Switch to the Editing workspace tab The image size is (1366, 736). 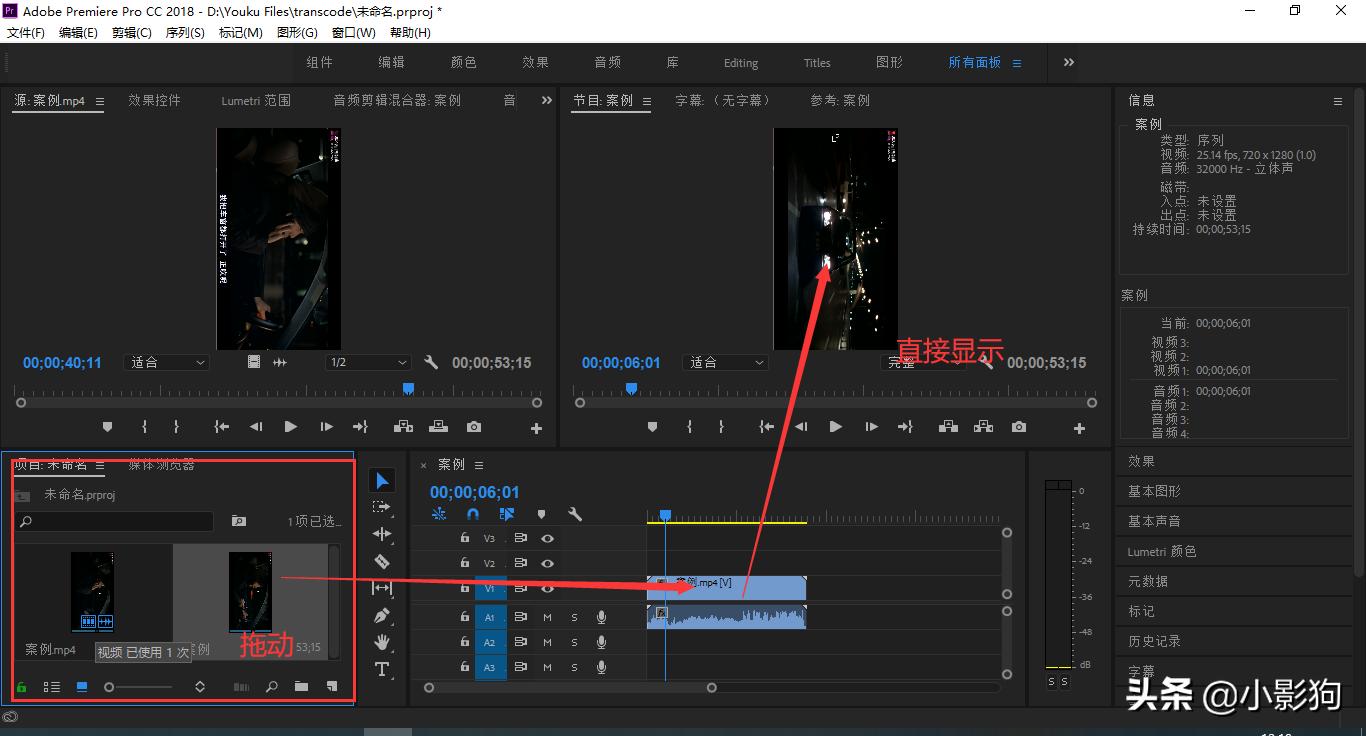coord(740,62)
